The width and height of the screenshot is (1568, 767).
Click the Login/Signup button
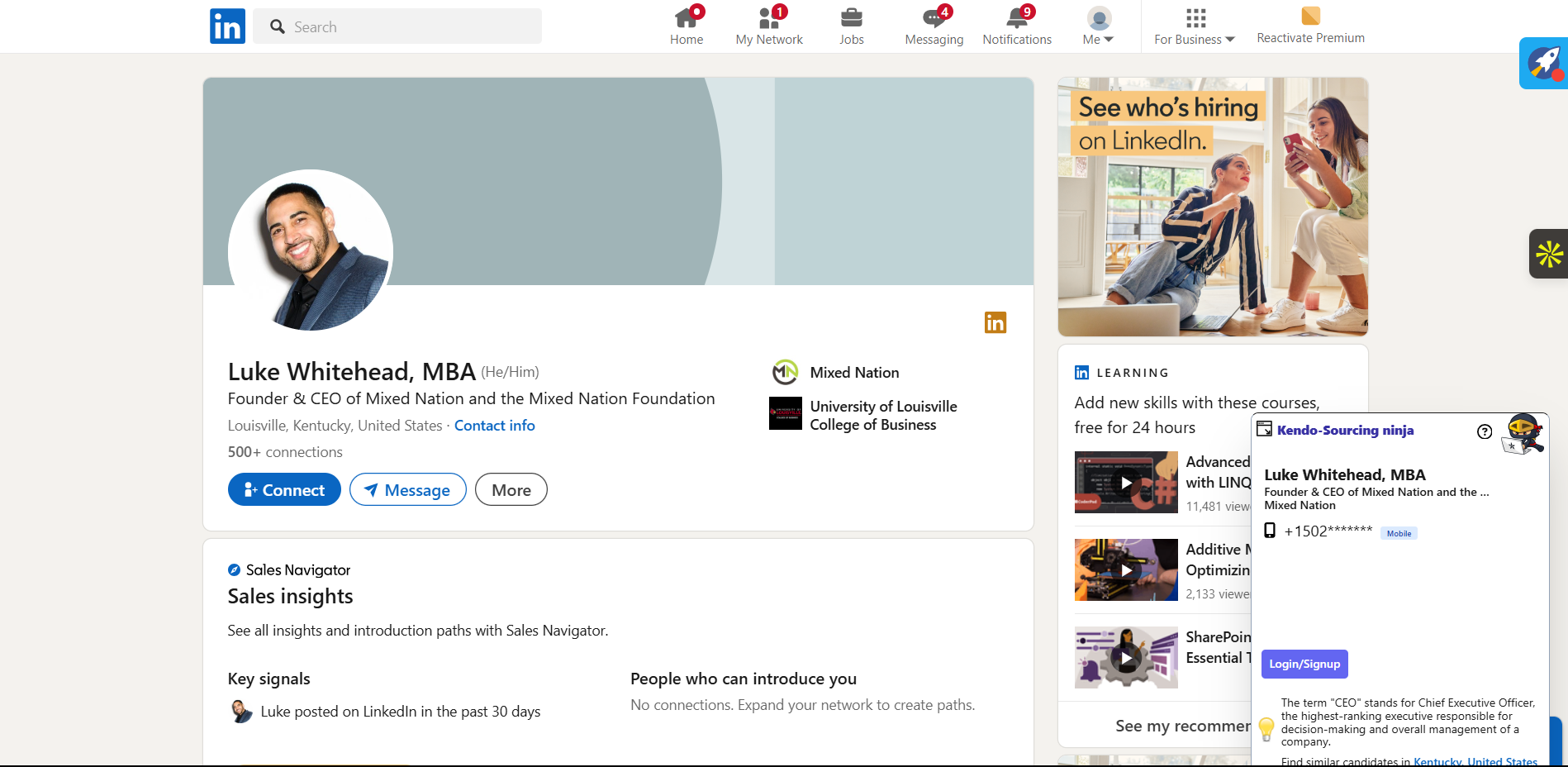pyautogui.click(x=1304, y=664)
